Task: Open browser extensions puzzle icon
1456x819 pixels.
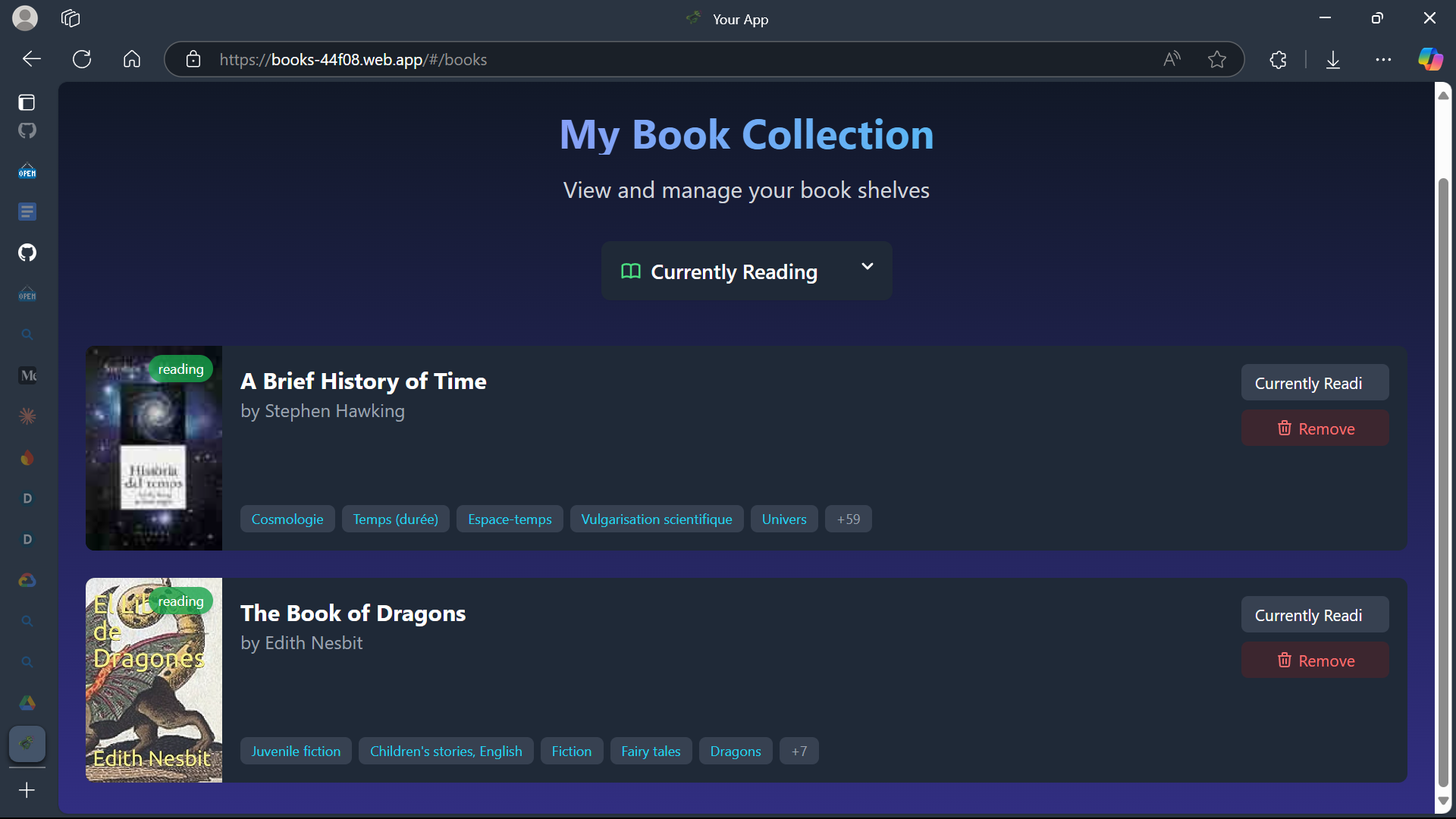Action: (x=1279, y=59)
